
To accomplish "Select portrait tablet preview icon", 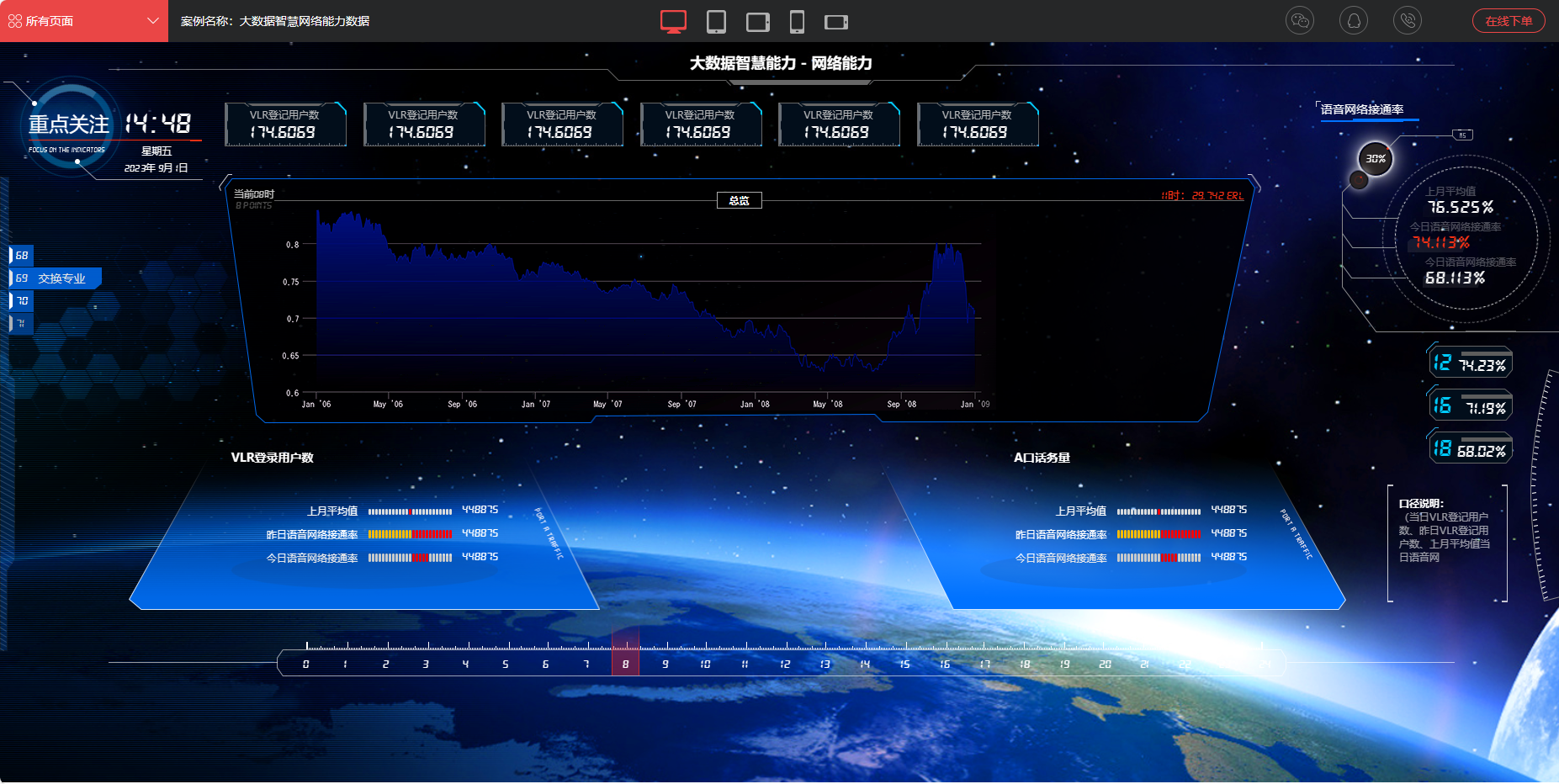I will coord(716,21).
